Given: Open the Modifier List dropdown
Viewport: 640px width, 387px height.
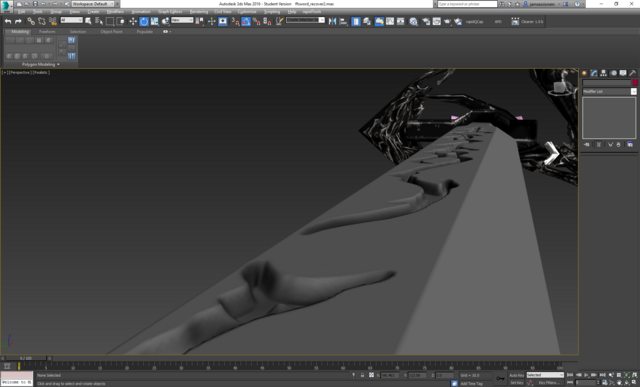Looking at the screenshot, I should tap(609, 91).
